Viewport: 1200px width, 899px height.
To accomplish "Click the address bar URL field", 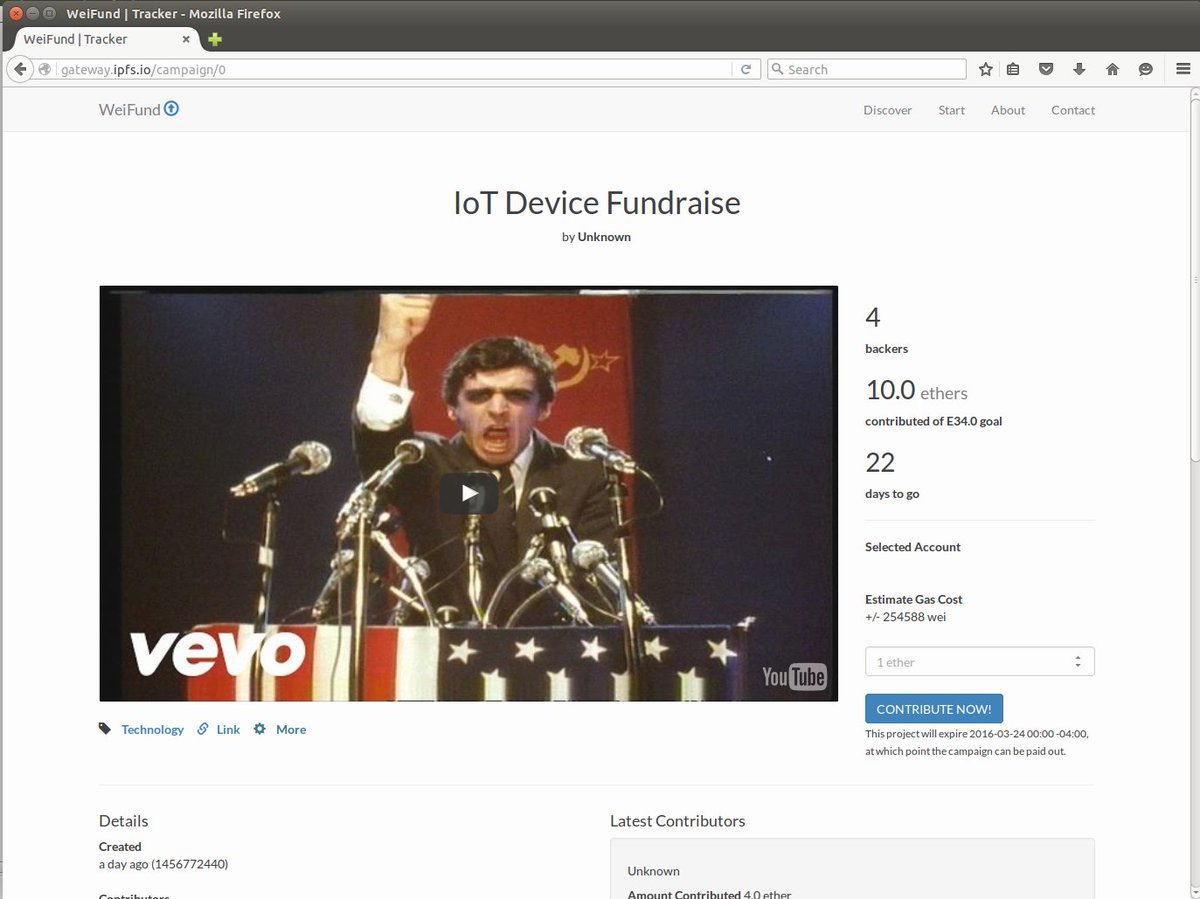I will (x=395, y=69).
